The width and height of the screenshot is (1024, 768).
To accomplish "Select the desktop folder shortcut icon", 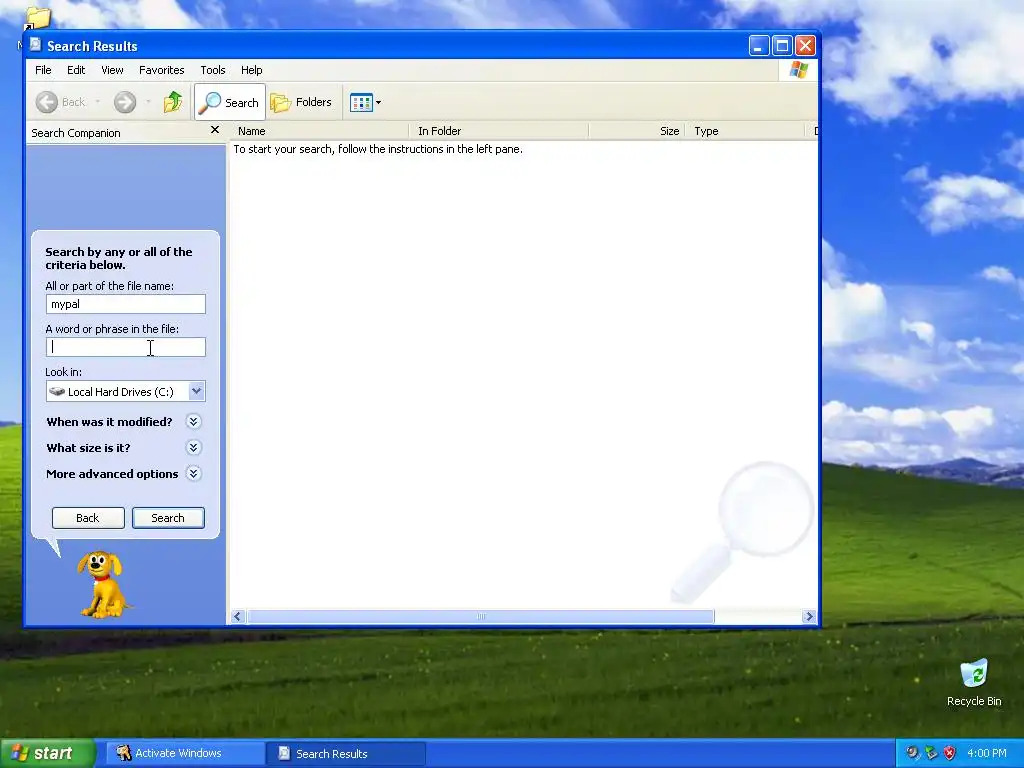I will (37, 18).
